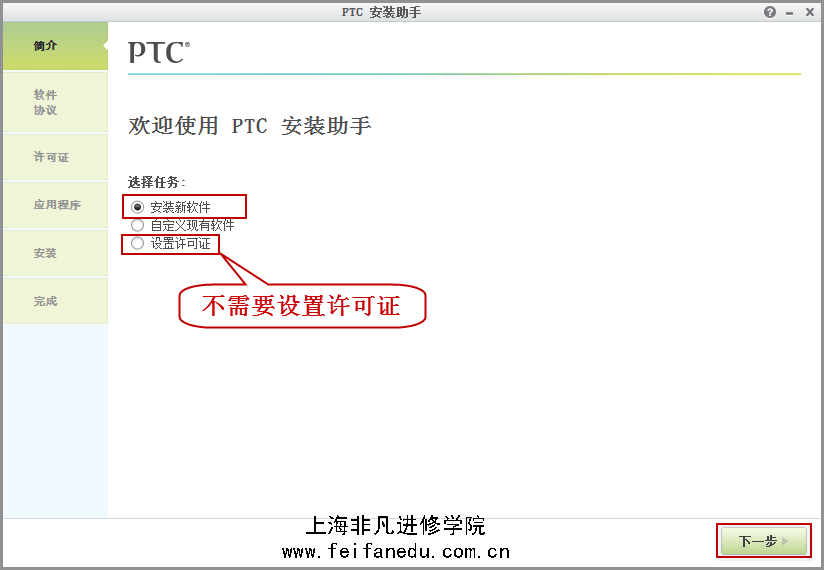Image resolution: width=824 pixels, height=570 pixels.
Task: Click the 下一步 button
Action: (x=764, y=541)
